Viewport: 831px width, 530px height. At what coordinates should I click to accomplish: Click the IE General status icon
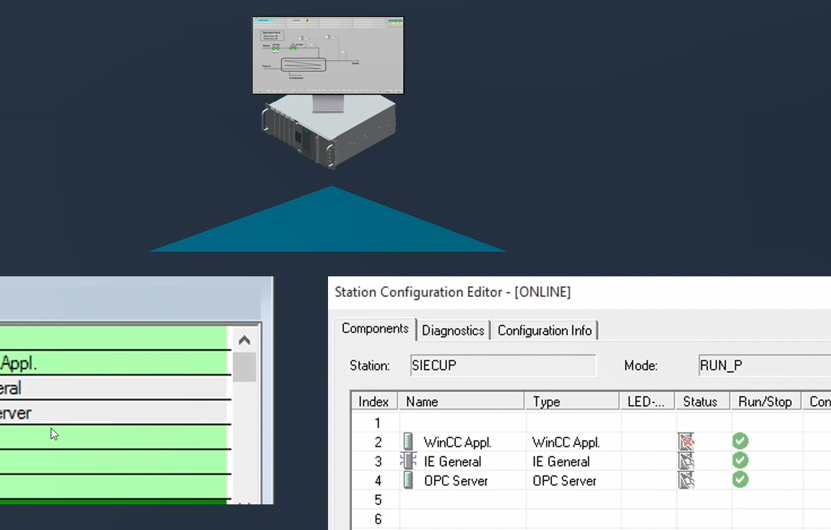[x=686, y=461]
